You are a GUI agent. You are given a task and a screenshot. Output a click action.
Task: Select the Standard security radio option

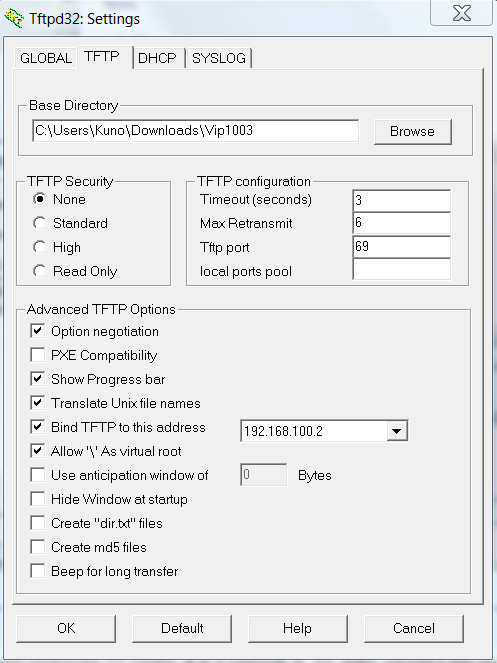(x=40, y=223)
